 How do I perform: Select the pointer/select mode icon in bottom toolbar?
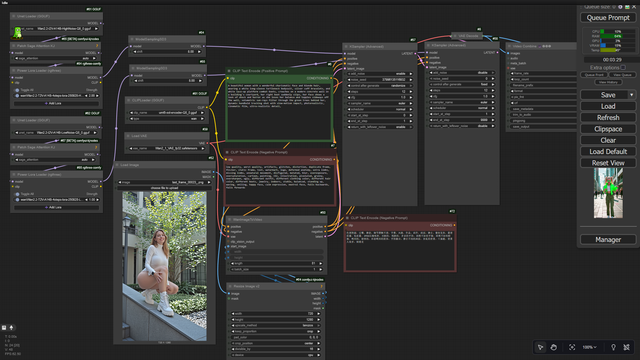click(x=540, y=347)
